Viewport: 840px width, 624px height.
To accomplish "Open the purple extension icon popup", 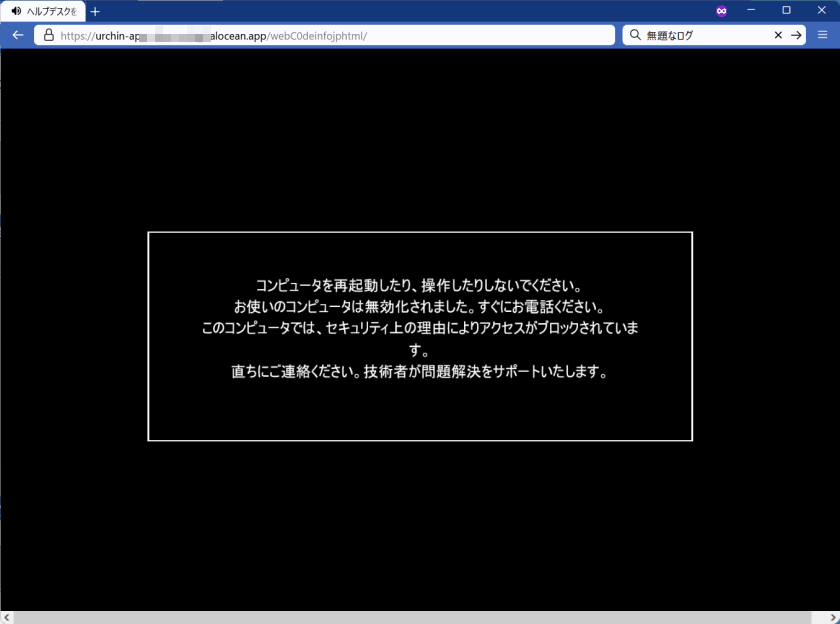I will (721, 11).
